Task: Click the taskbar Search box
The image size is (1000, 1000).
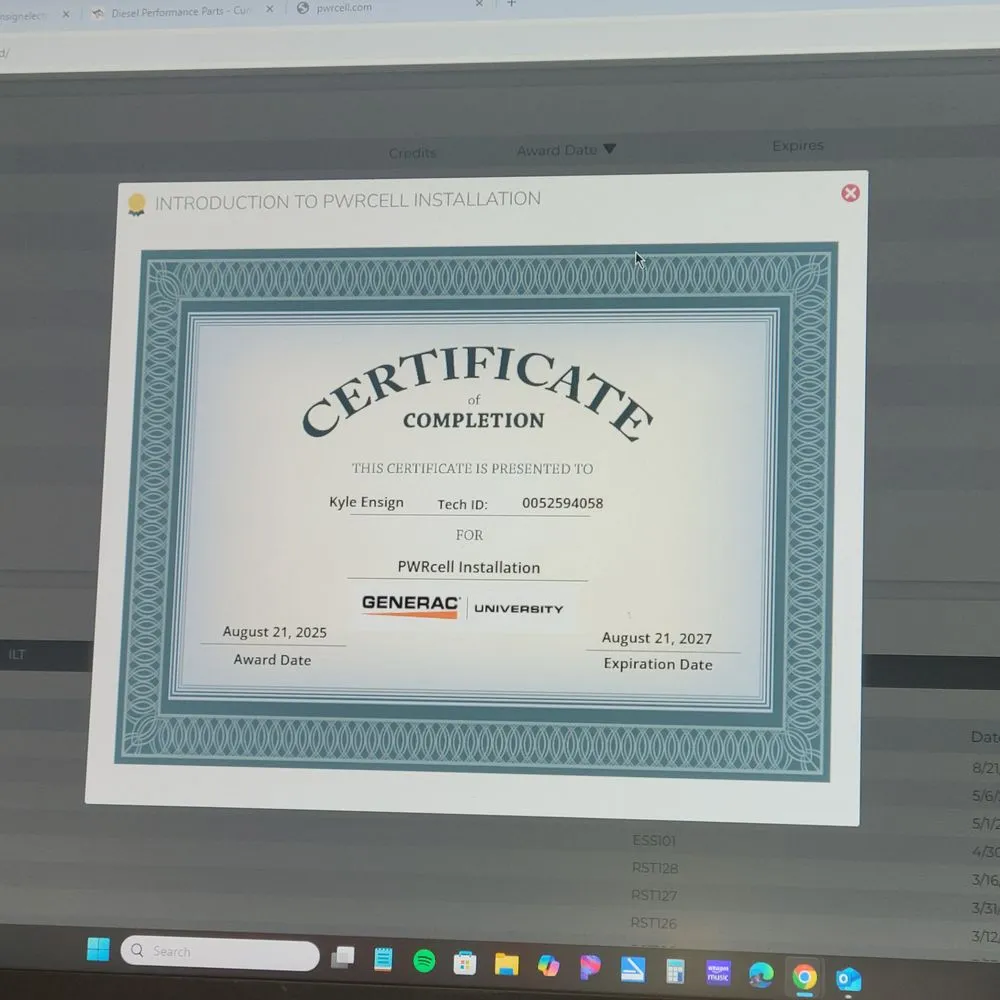Action: click(x=220, y=952)
